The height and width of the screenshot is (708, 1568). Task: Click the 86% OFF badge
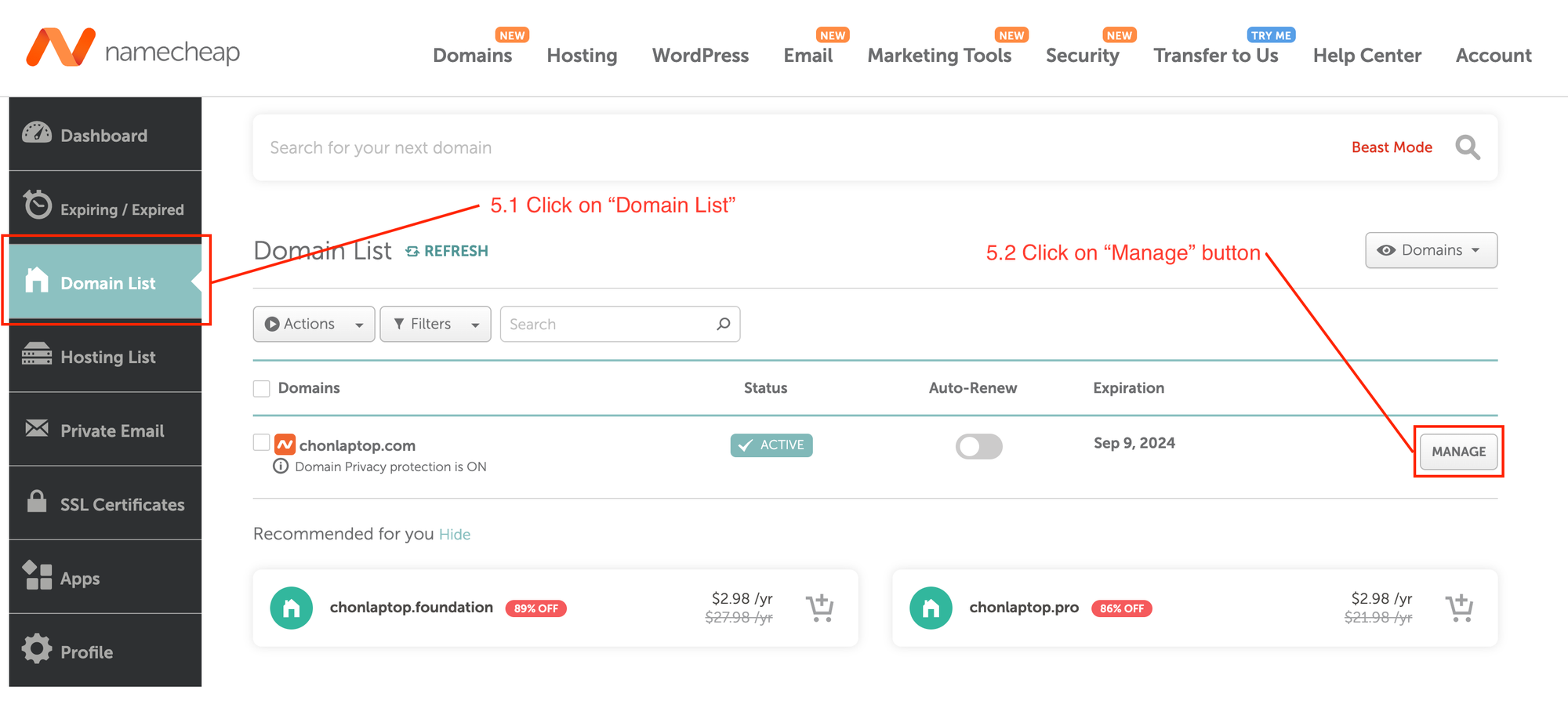1122,608
